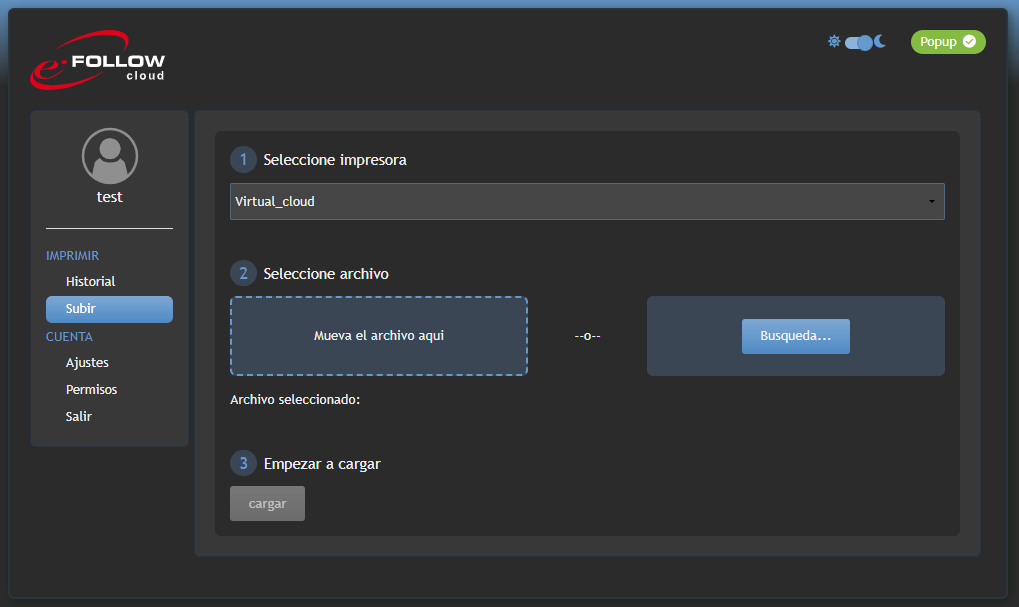Open Permisos in the sidebar
Screen dimensions: 1019x607
pyautogui.click(x=91, y=390)
